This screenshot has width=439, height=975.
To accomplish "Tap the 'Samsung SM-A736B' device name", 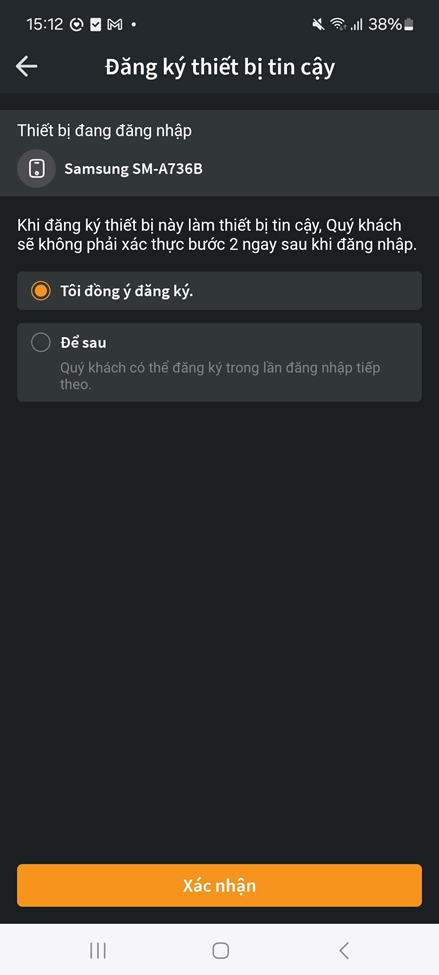I will 134,169.
